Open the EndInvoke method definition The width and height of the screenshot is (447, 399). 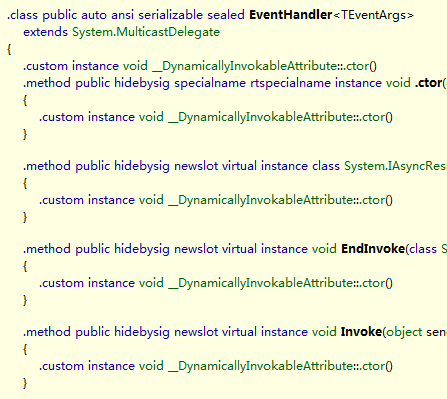(373, 249)
